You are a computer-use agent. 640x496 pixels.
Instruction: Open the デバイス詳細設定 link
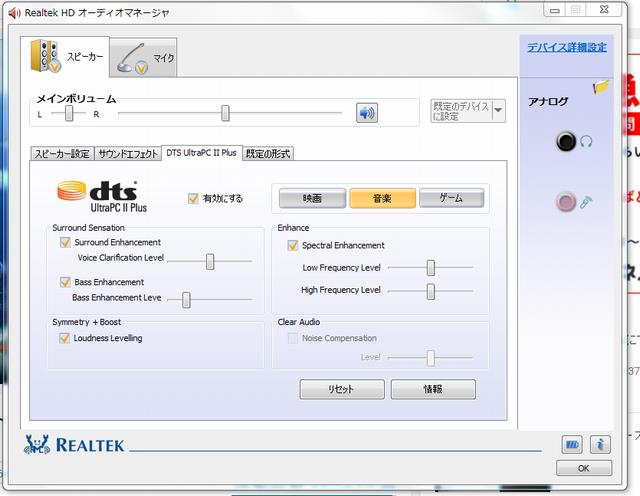click(567, 48)
